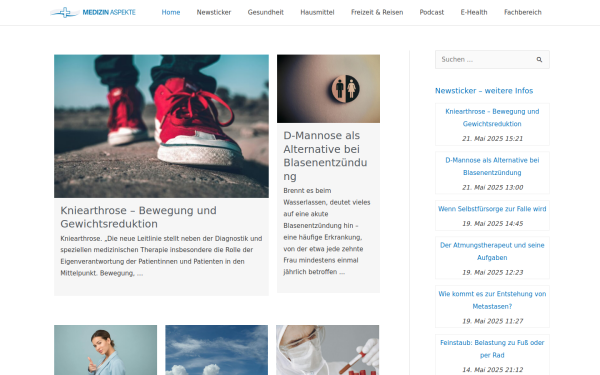Open the lab technician article thumbnail
The image size is (600, 375).
(328, 350)
